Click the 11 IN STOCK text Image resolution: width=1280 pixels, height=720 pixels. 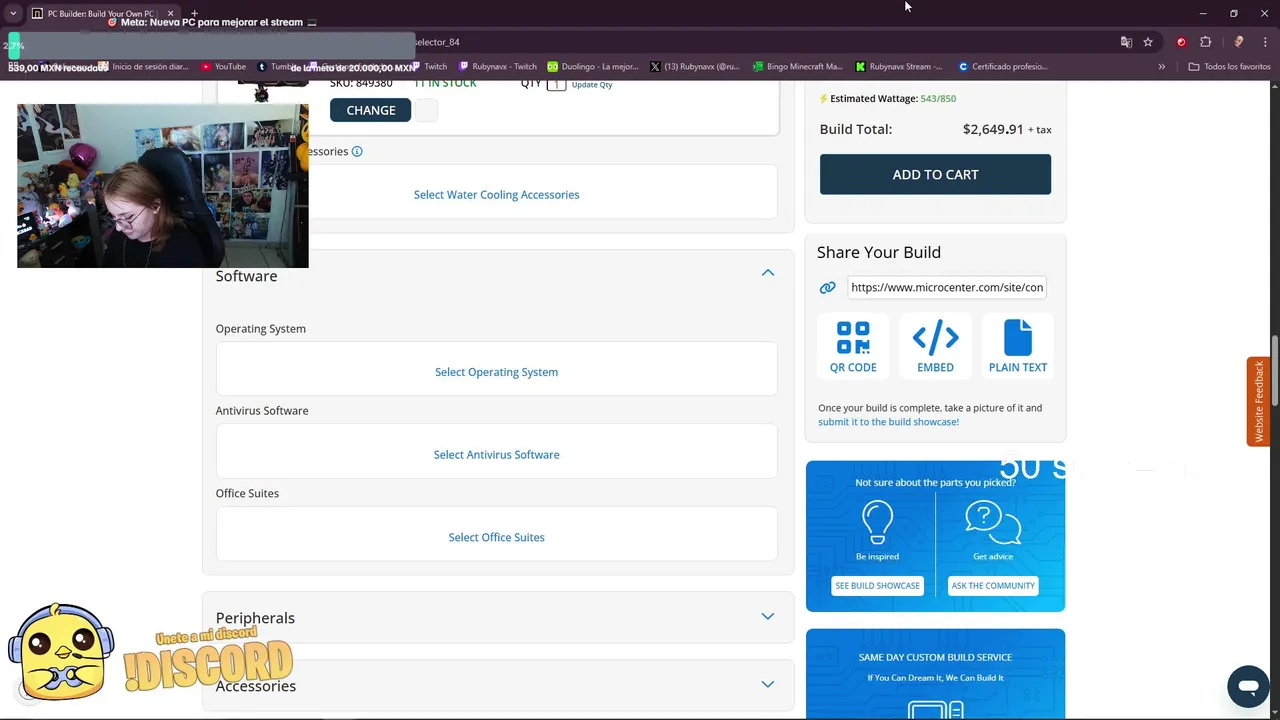pyautogui.click(x=445, y=83)
